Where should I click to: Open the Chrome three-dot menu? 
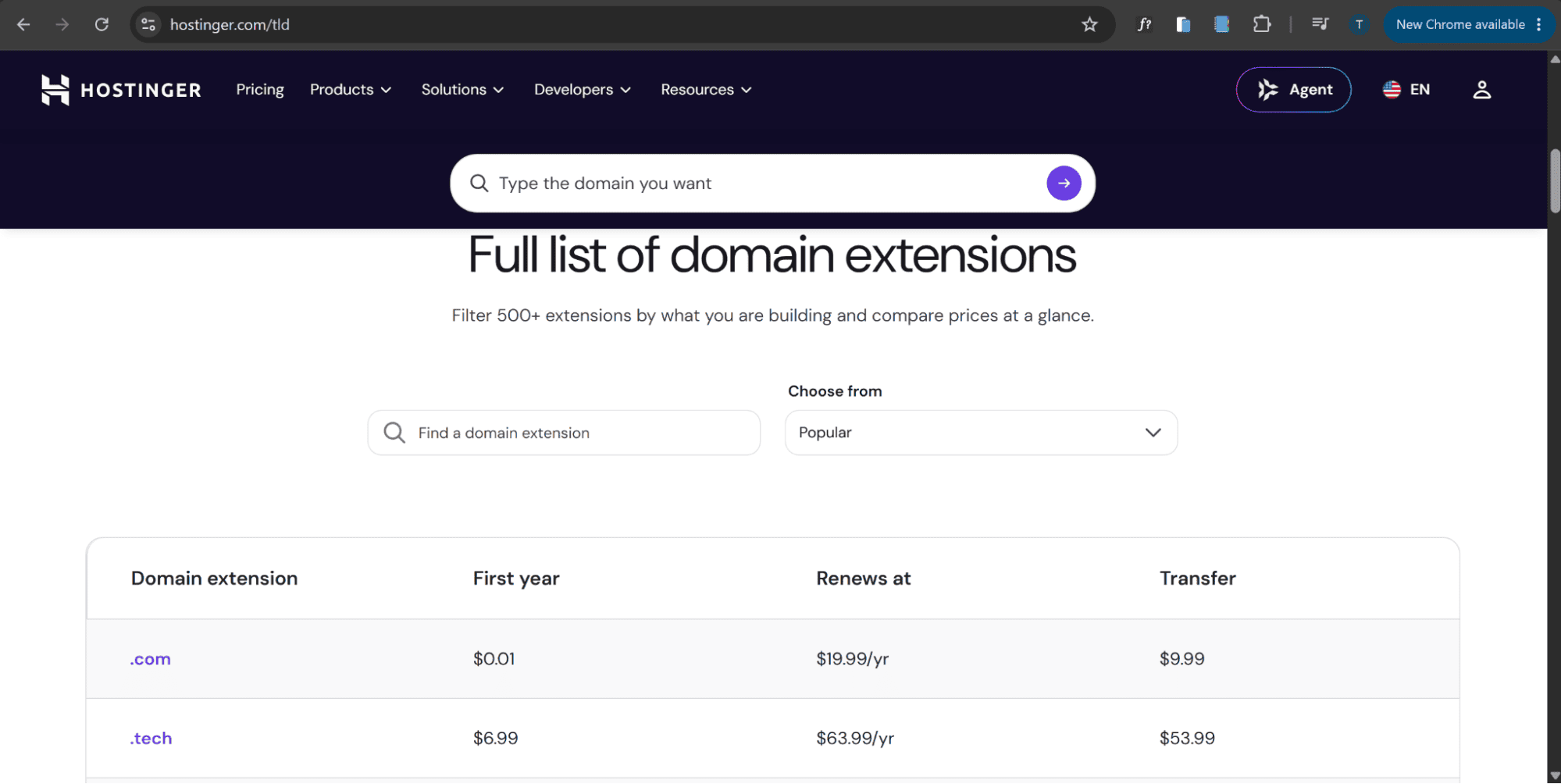tap(1539, 24)
